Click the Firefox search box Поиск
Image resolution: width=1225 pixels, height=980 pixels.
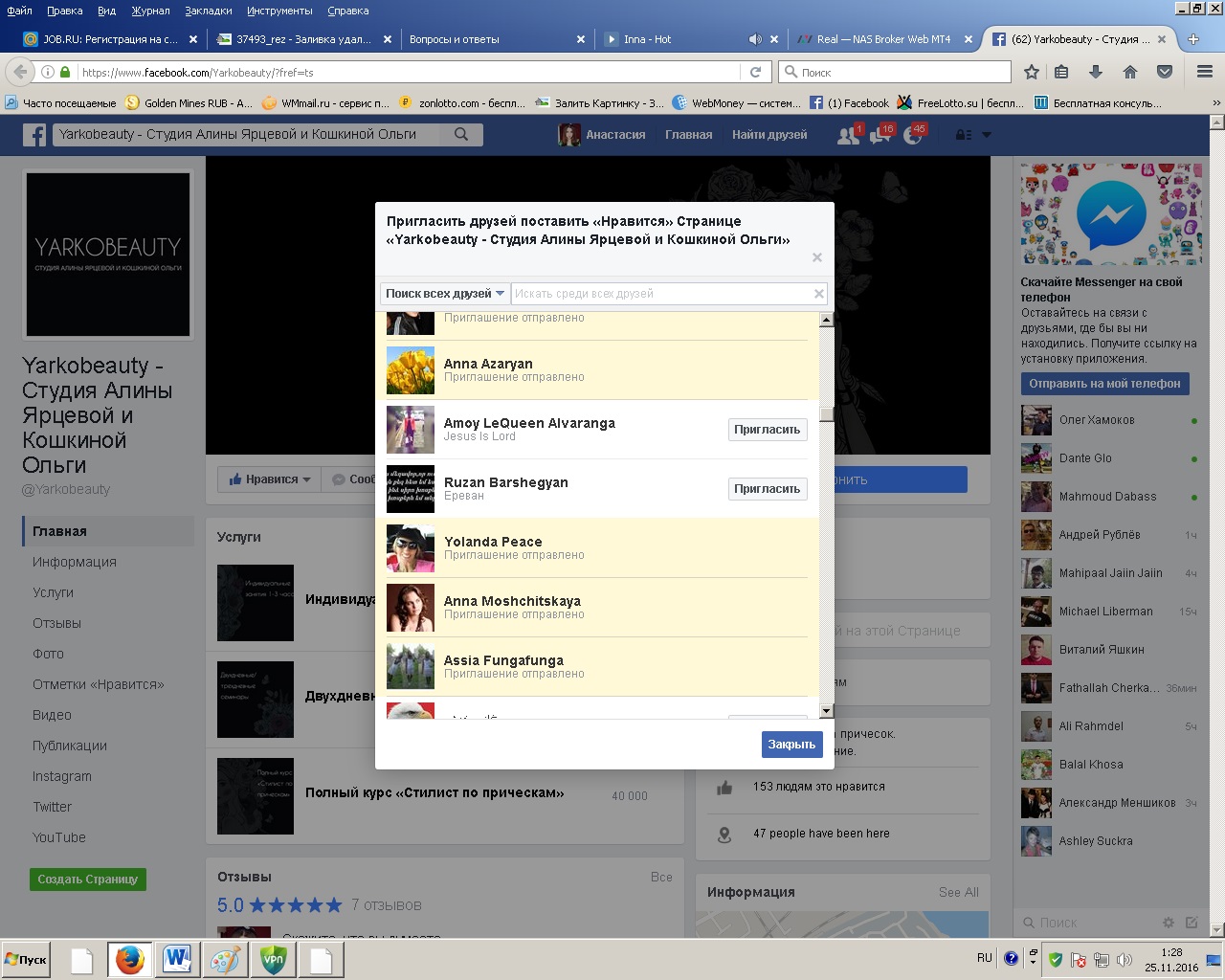896,72
